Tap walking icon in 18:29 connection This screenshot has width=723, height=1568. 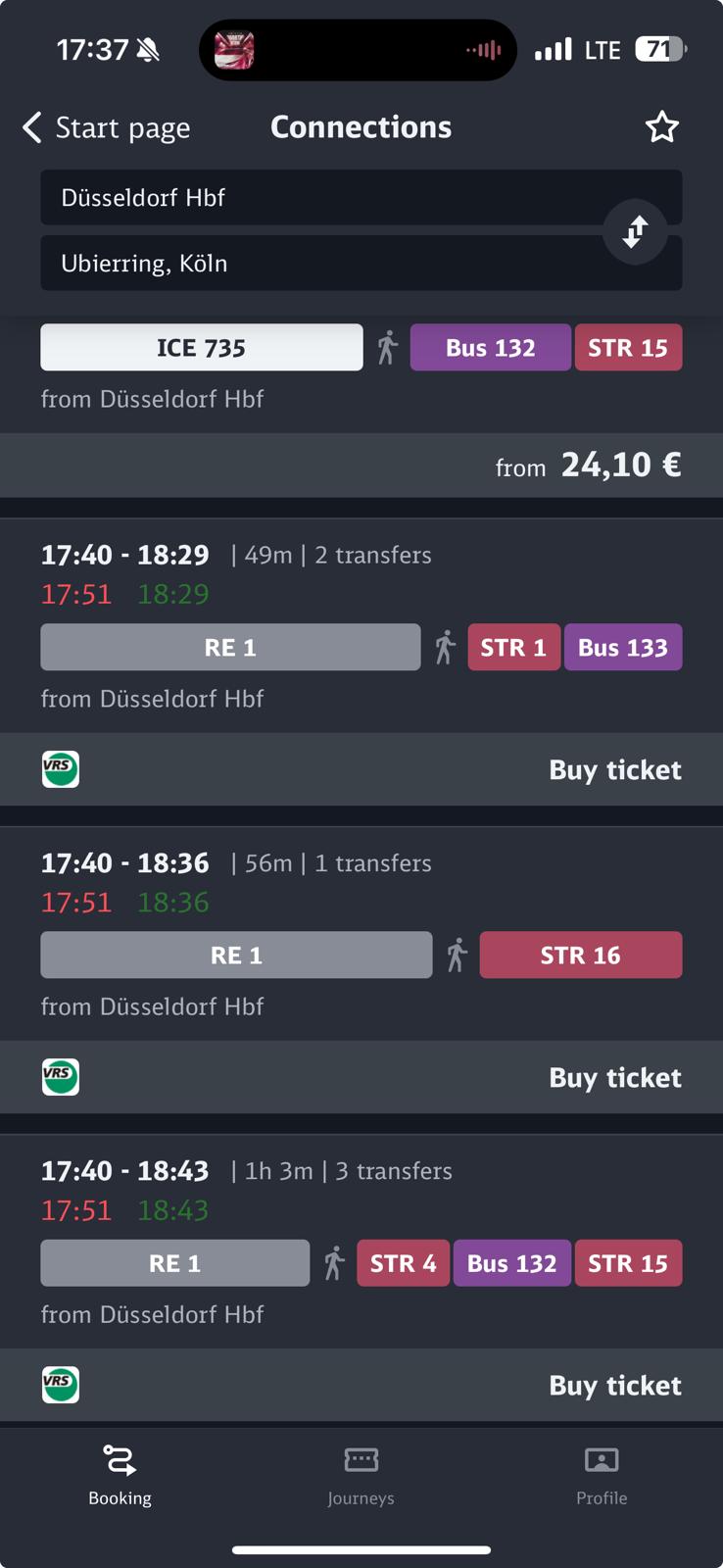(x=446, y=648)
